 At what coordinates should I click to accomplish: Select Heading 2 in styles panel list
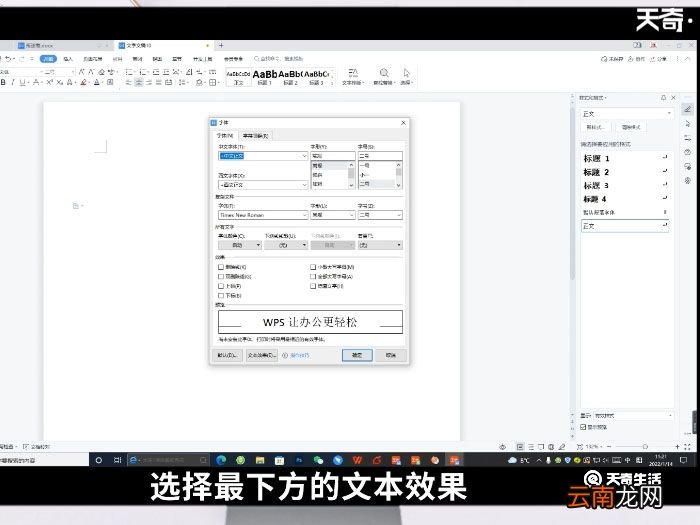(x=625, y=172)
